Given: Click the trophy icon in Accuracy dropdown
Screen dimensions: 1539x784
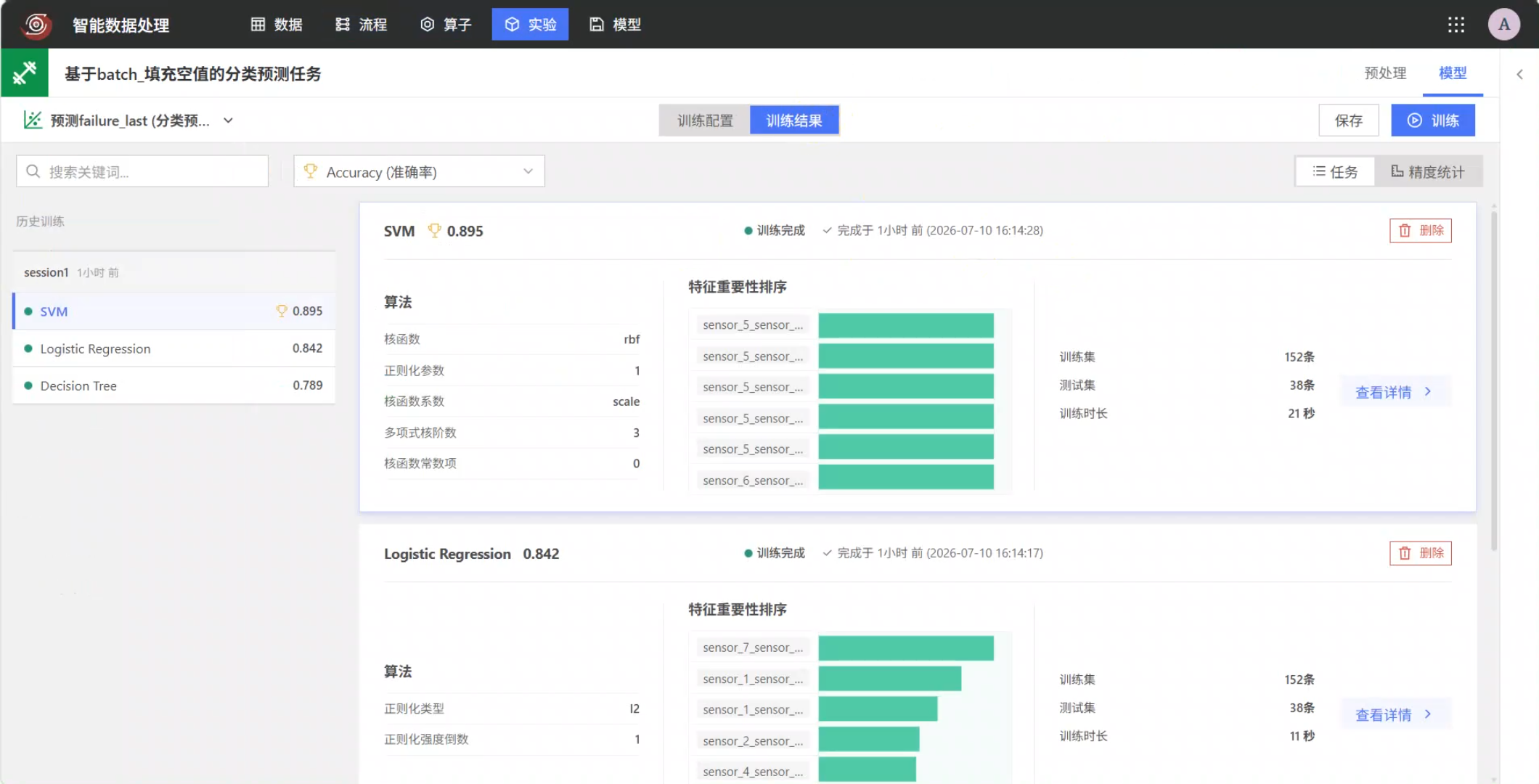Looking at the screenshot, I should pyautogui.click(x=311, y=171).
